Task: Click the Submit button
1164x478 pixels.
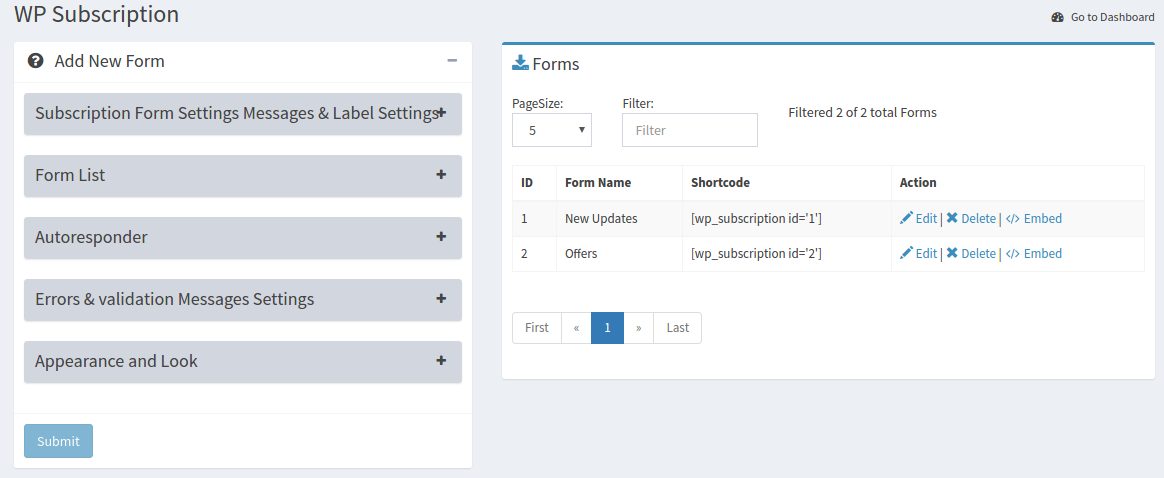Action: 58,441
